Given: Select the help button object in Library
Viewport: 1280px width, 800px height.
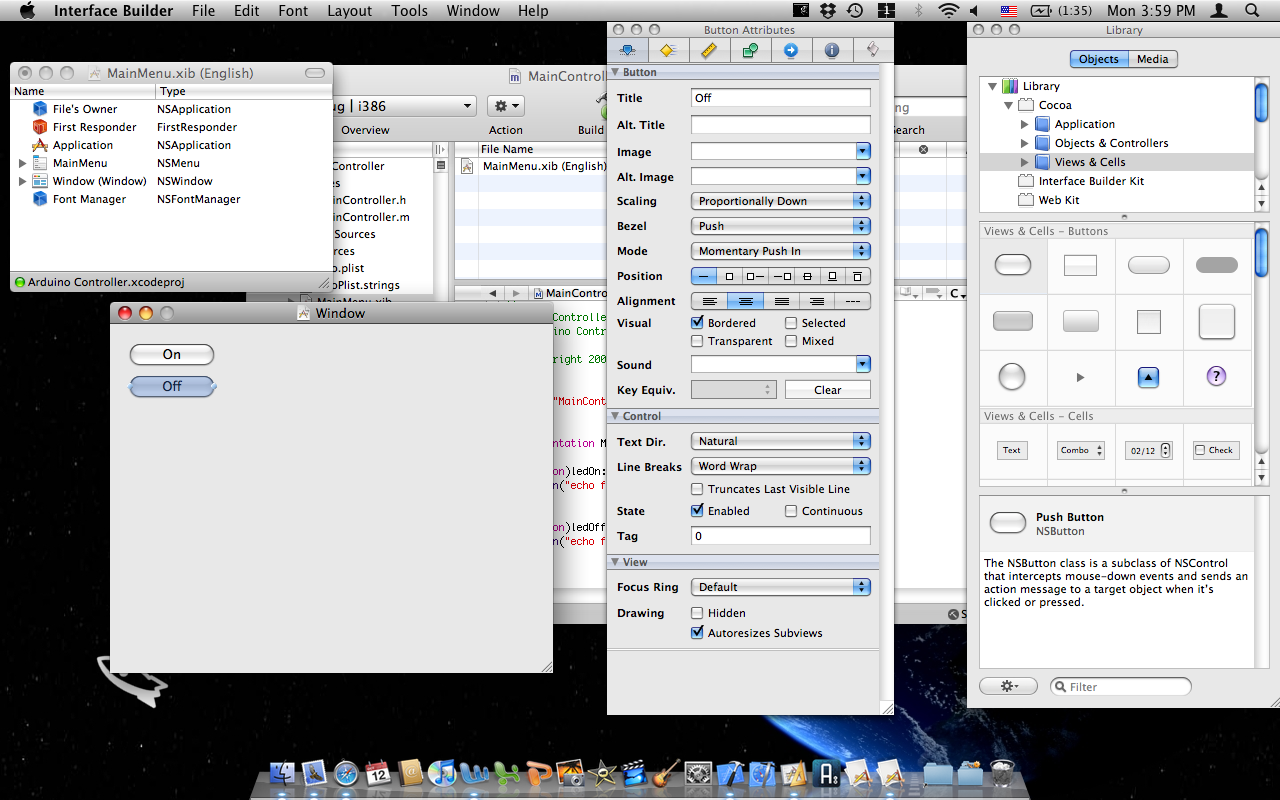Looking at the screenshot, I should (x=1216, y=376).
